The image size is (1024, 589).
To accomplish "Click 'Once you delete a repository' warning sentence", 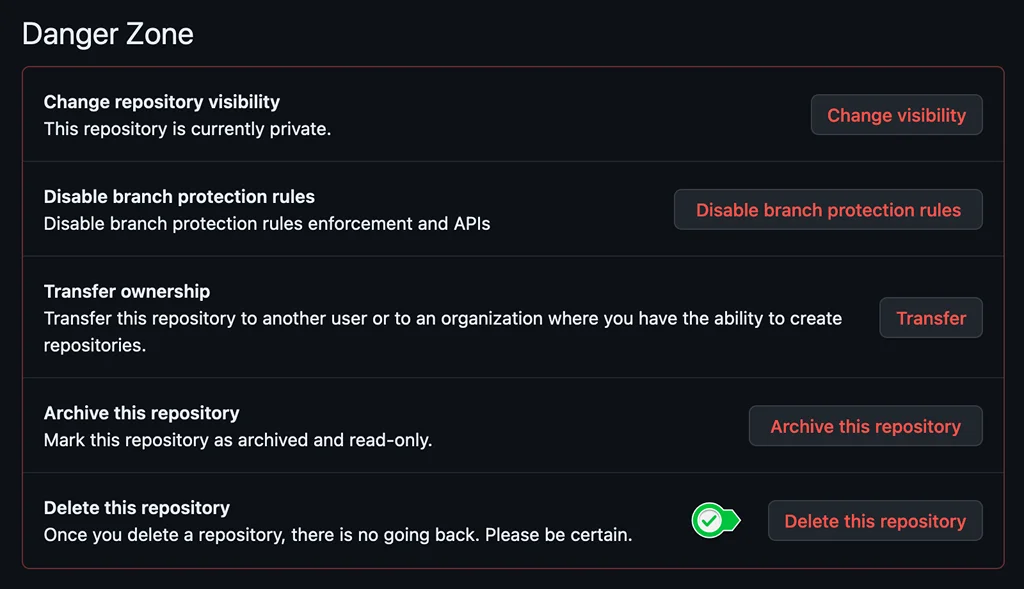I will [164, 535].
